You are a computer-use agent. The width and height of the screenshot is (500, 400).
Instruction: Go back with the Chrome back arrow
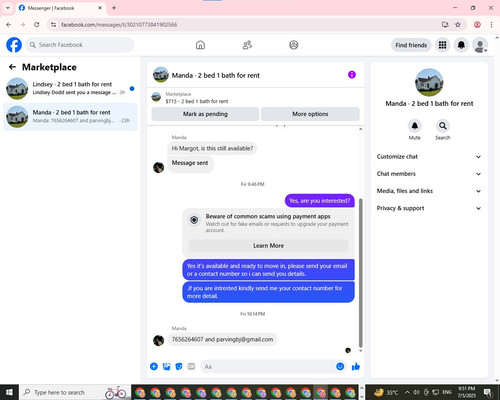[x=9, y=24]
